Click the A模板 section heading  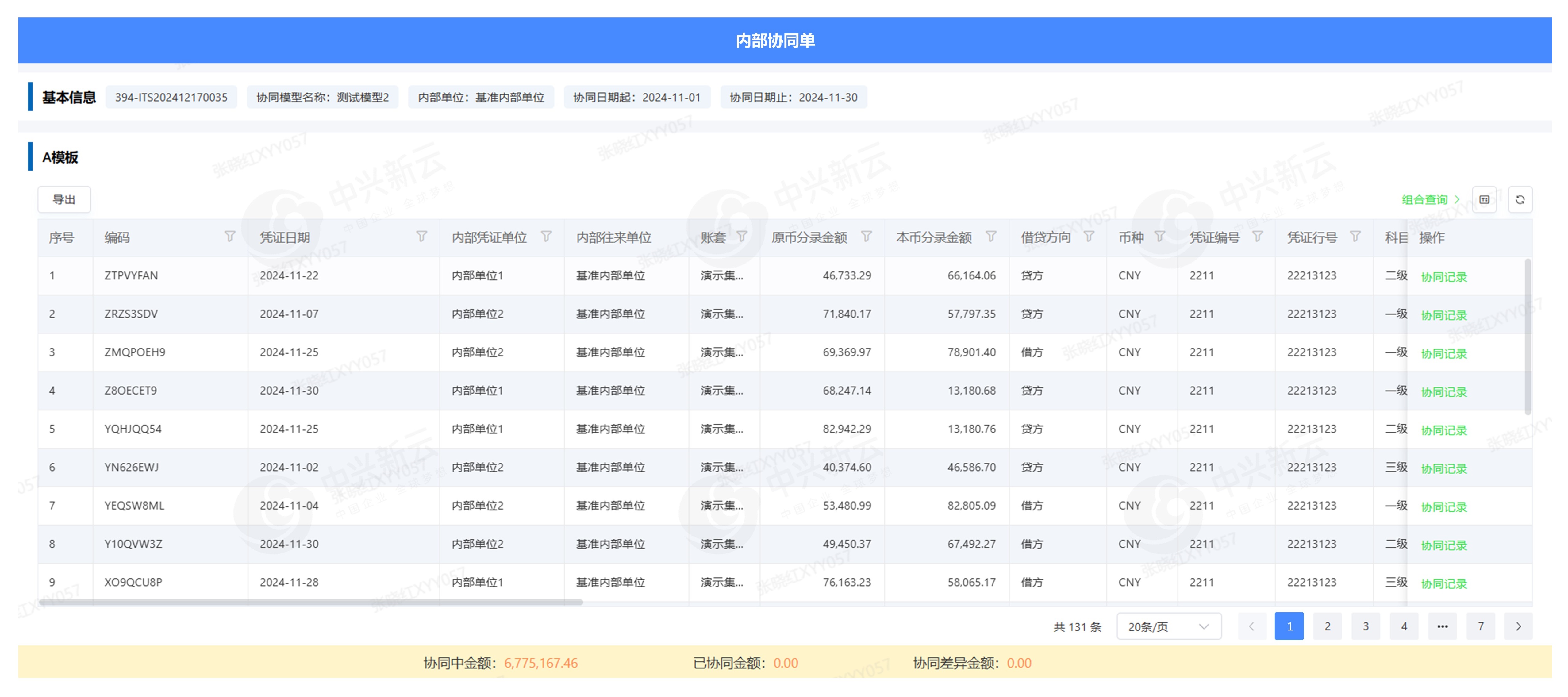pyautogui.click(x=60, y=158)
